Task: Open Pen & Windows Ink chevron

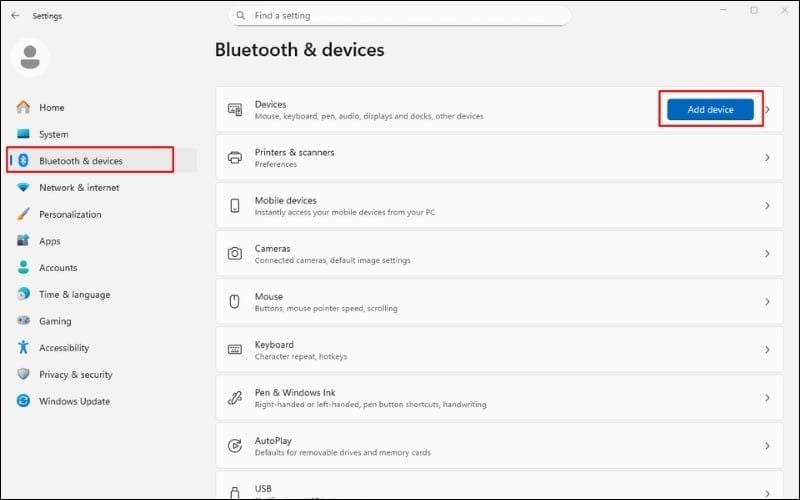Action: pyautogui.click(x=767, y=397)
